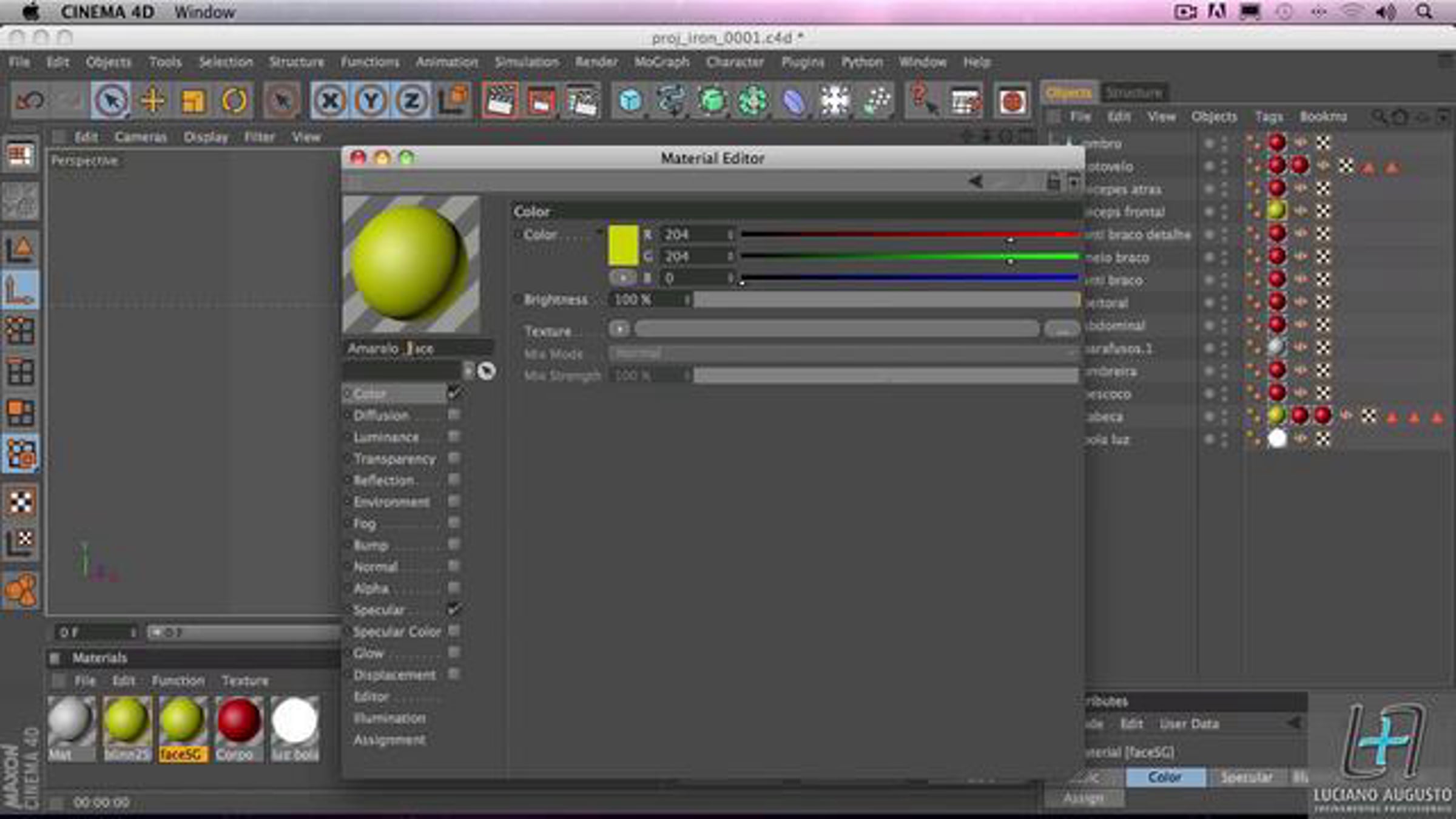Open the Render Settings icon
Image resolution: width=1456 pixels, height=819 pixels.
click(x=582, y=100)
